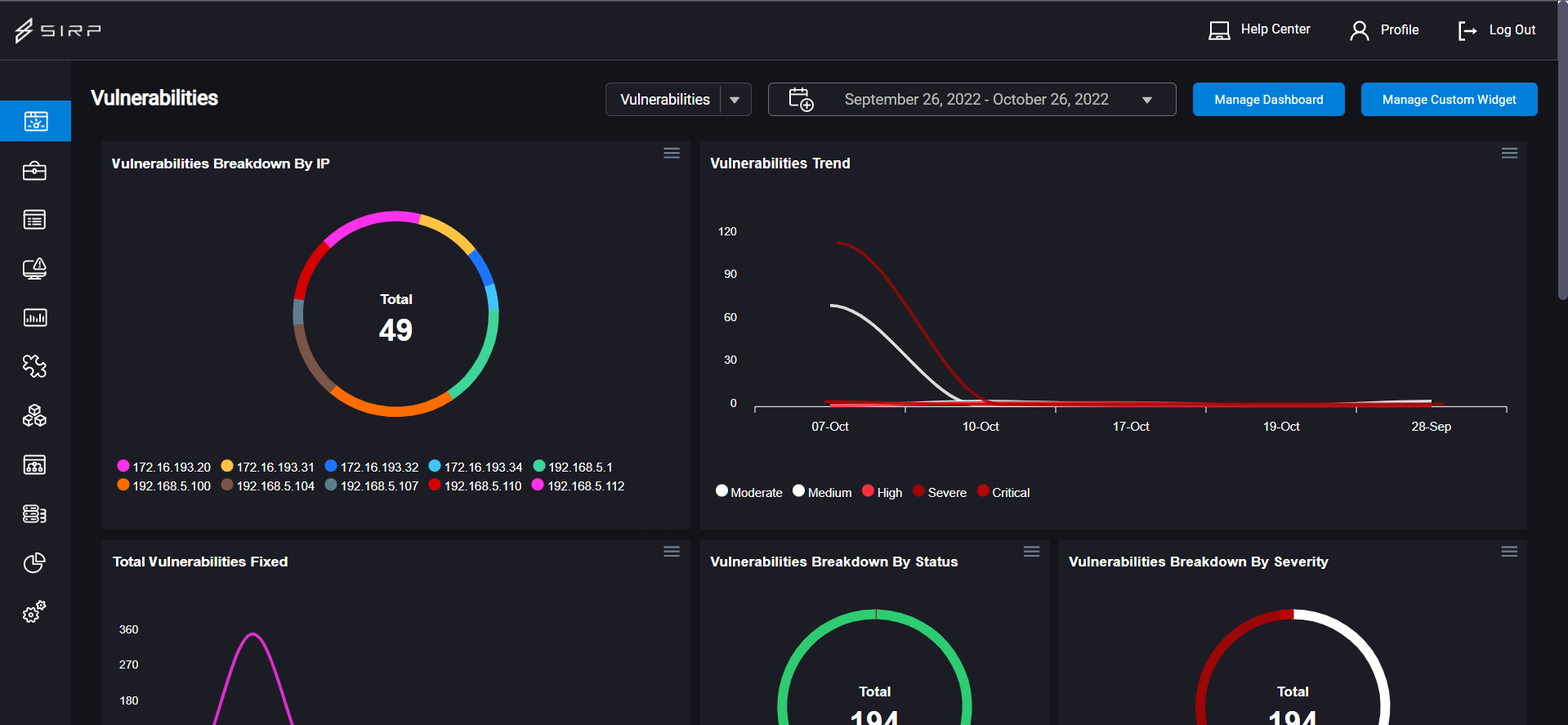Toggle Severe series in trend legend
The width and height of the screenshot is (1568, 725).
pos(939,492)
